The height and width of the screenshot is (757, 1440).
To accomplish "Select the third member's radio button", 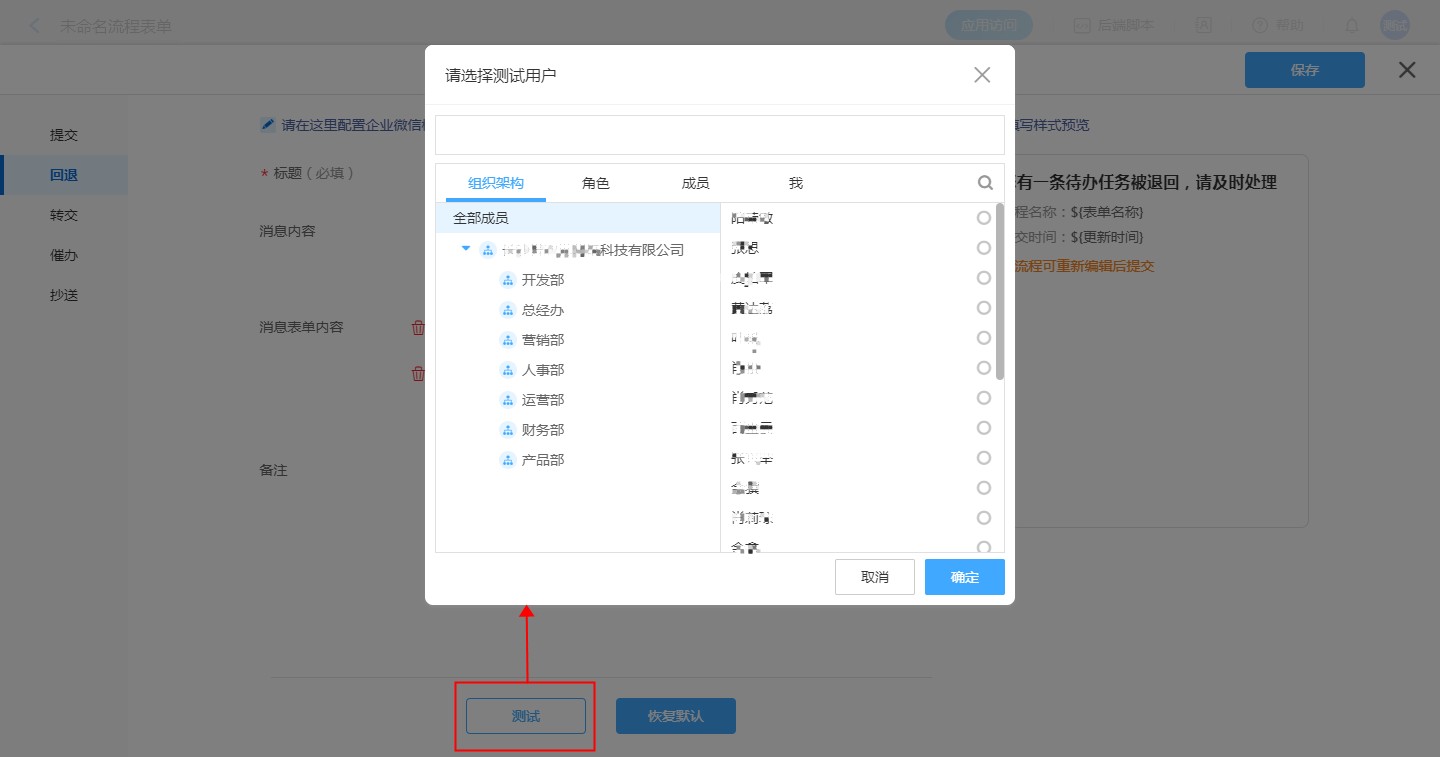I will click(984, 278).
